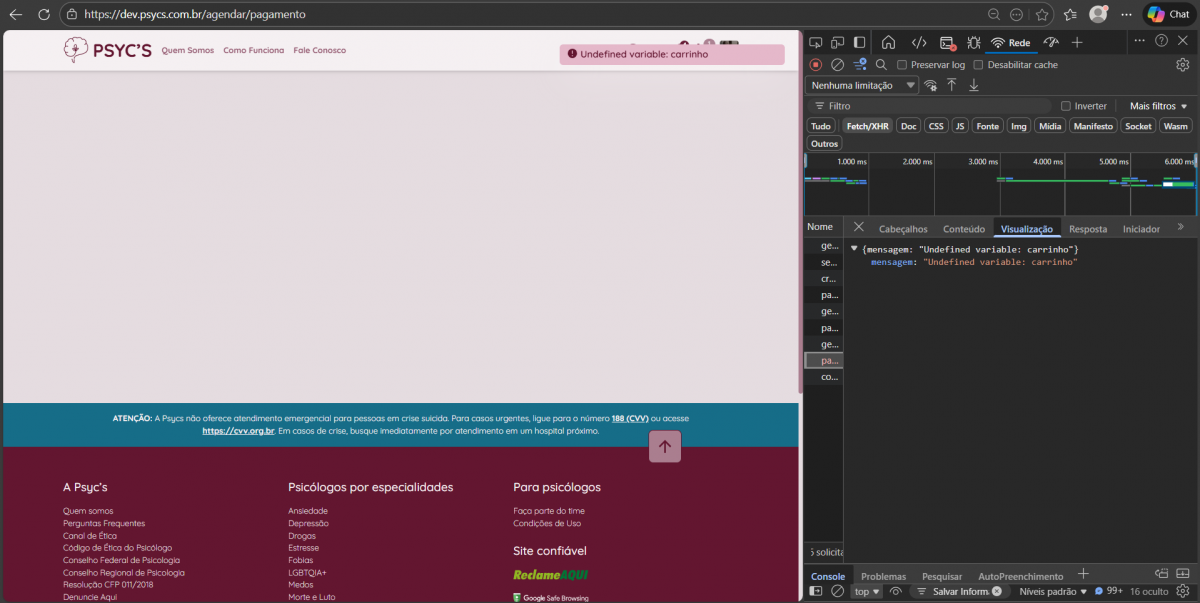
Task: Click the cvv.org.br link
Action: pyautogui.click(x=238, y=431)
